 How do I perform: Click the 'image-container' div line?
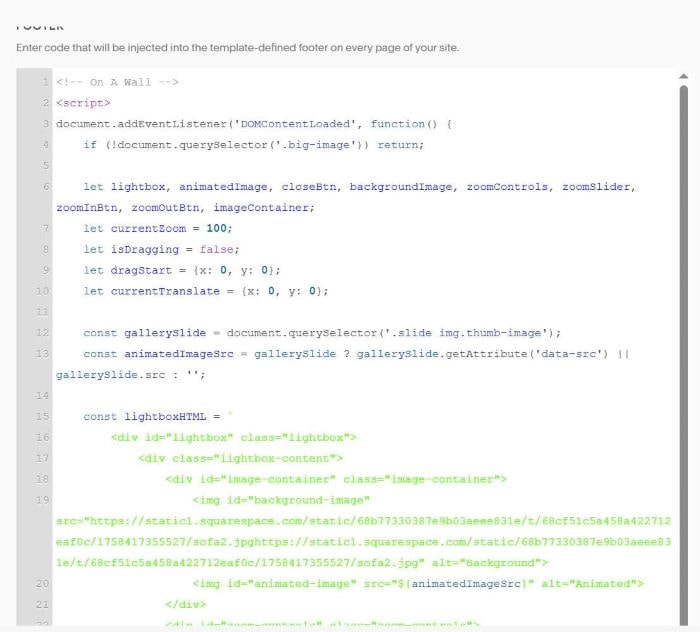[x=336, y=479]
